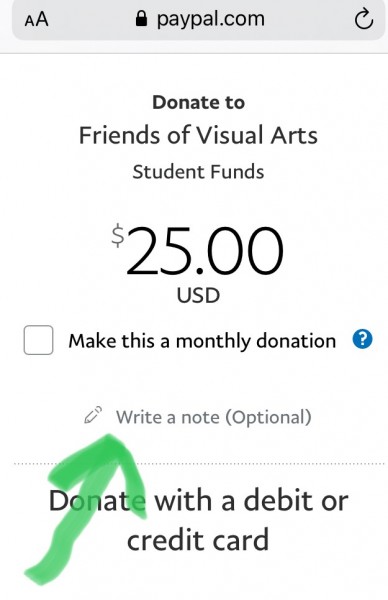Image resolution: width=388 pixels, height=600 pixels.
Task: Click the green hand-drawn arrow annotation
Action: (90, 506)
